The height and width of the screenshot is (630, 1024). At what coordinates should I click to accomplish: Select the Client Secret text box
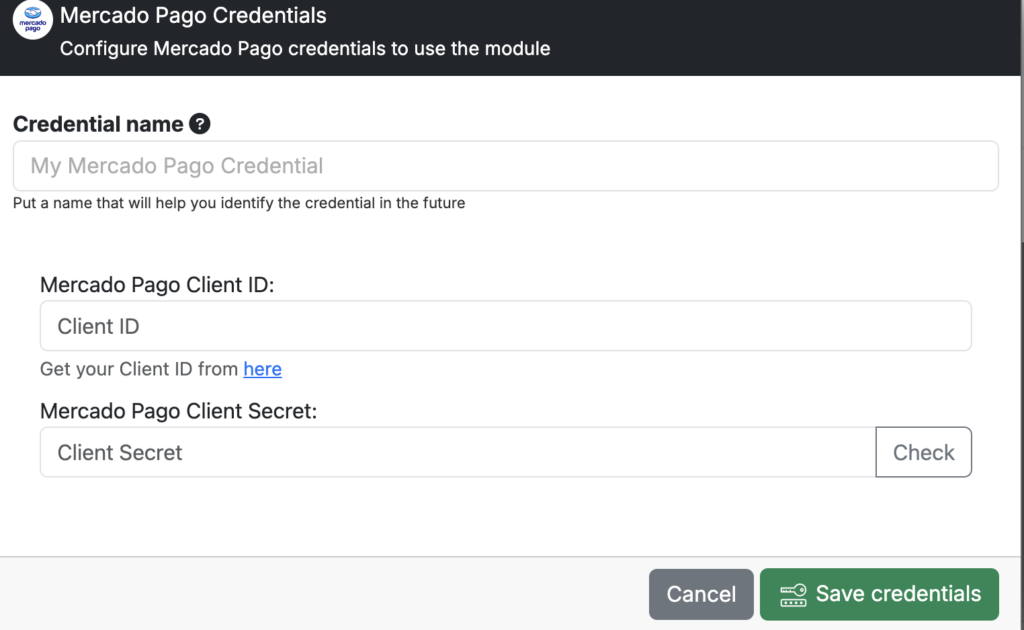coord(457,453)
